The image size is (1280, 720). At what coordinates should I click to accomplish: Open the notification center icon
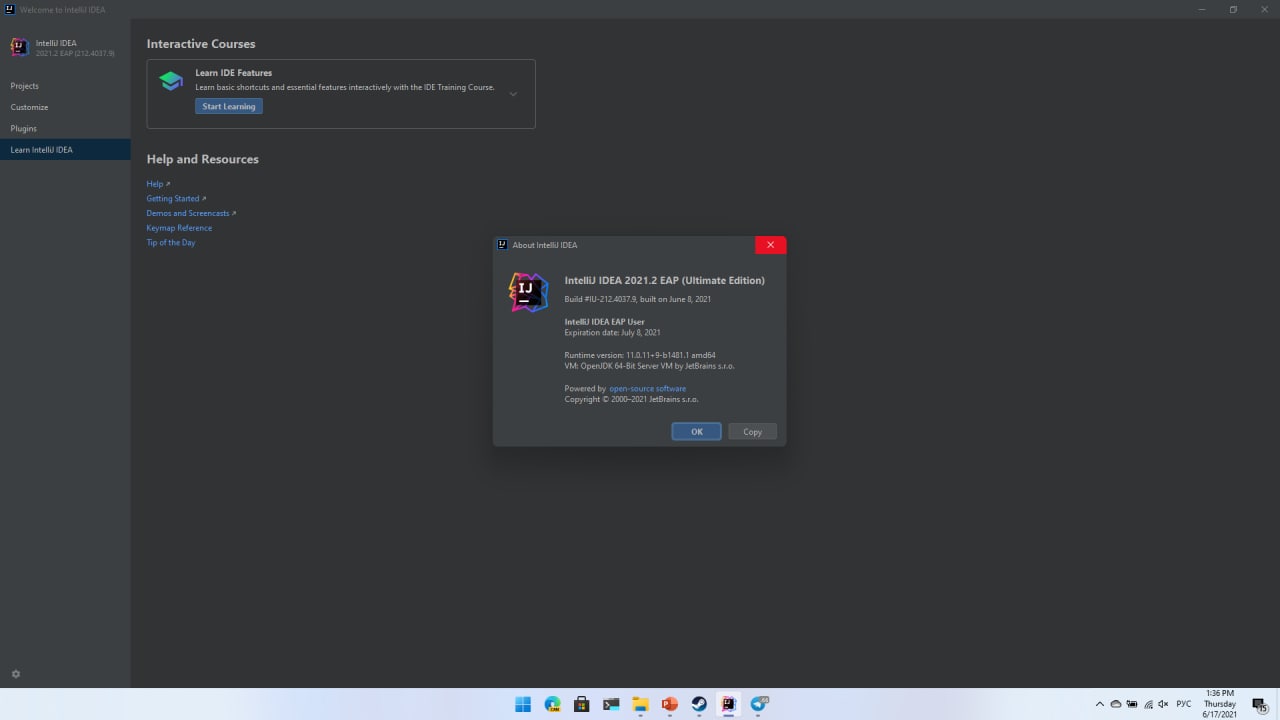click(x=1260, y=705)
